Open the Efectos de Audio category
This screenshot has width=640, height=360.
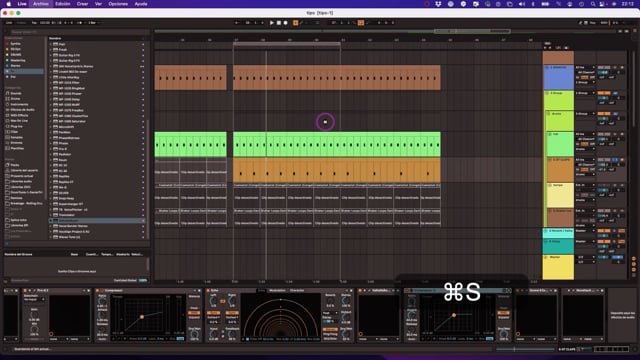(22, 110)
